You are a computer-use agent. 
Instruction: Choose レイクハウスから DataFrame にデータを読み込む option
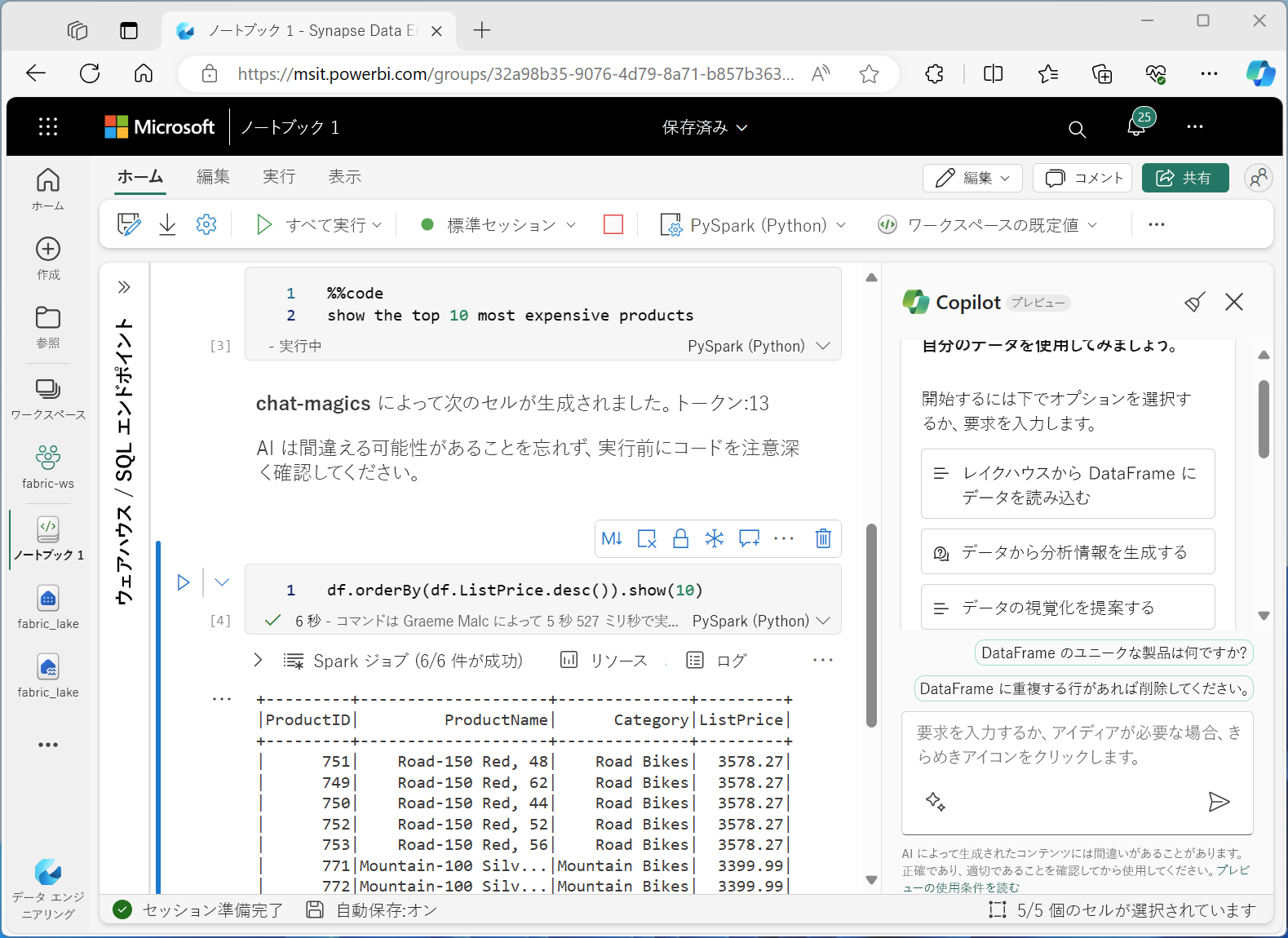pos(1068,484)
